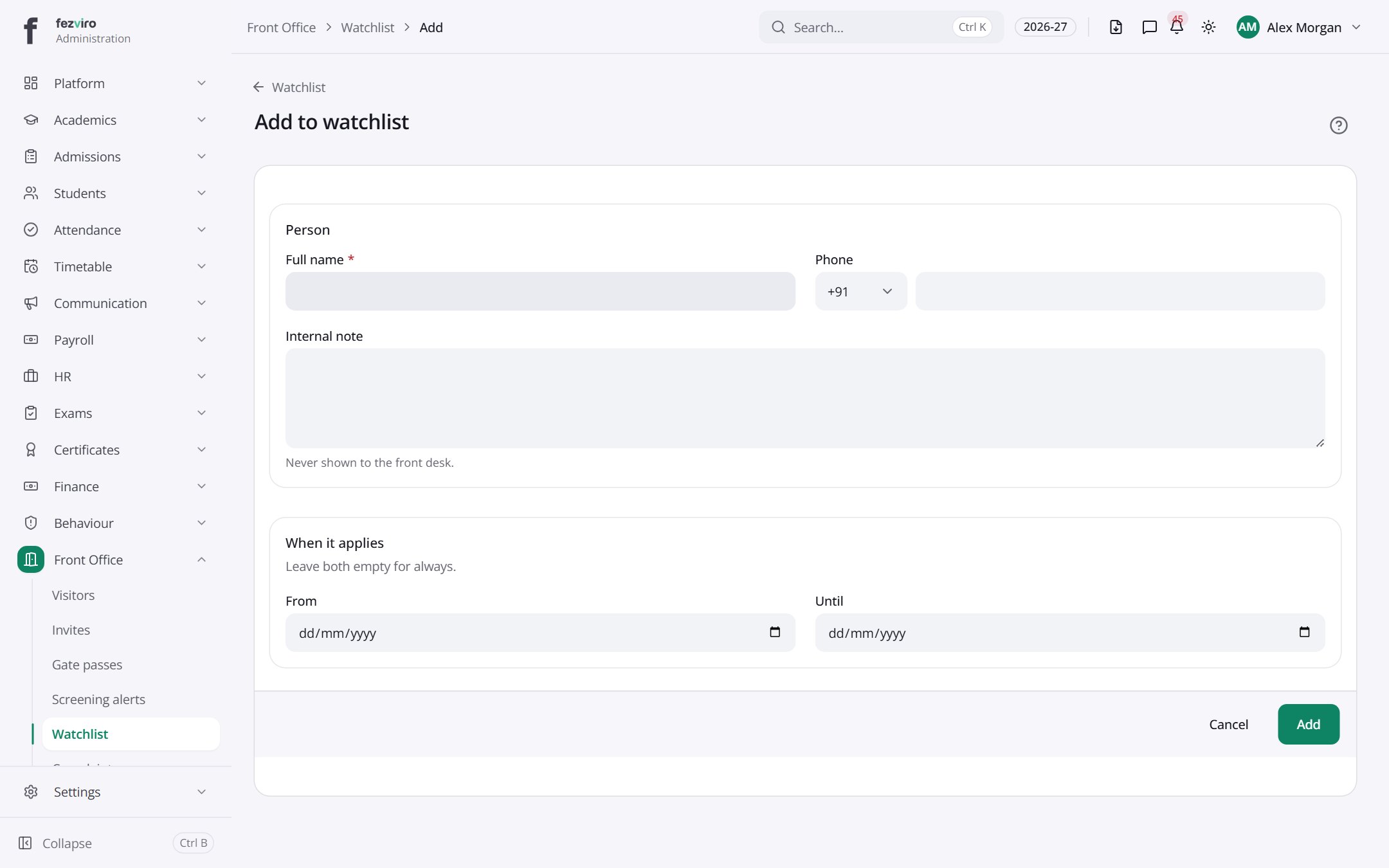
Task: Click Front Office in the breadcrumb
Action: click(x=281, y=28)
